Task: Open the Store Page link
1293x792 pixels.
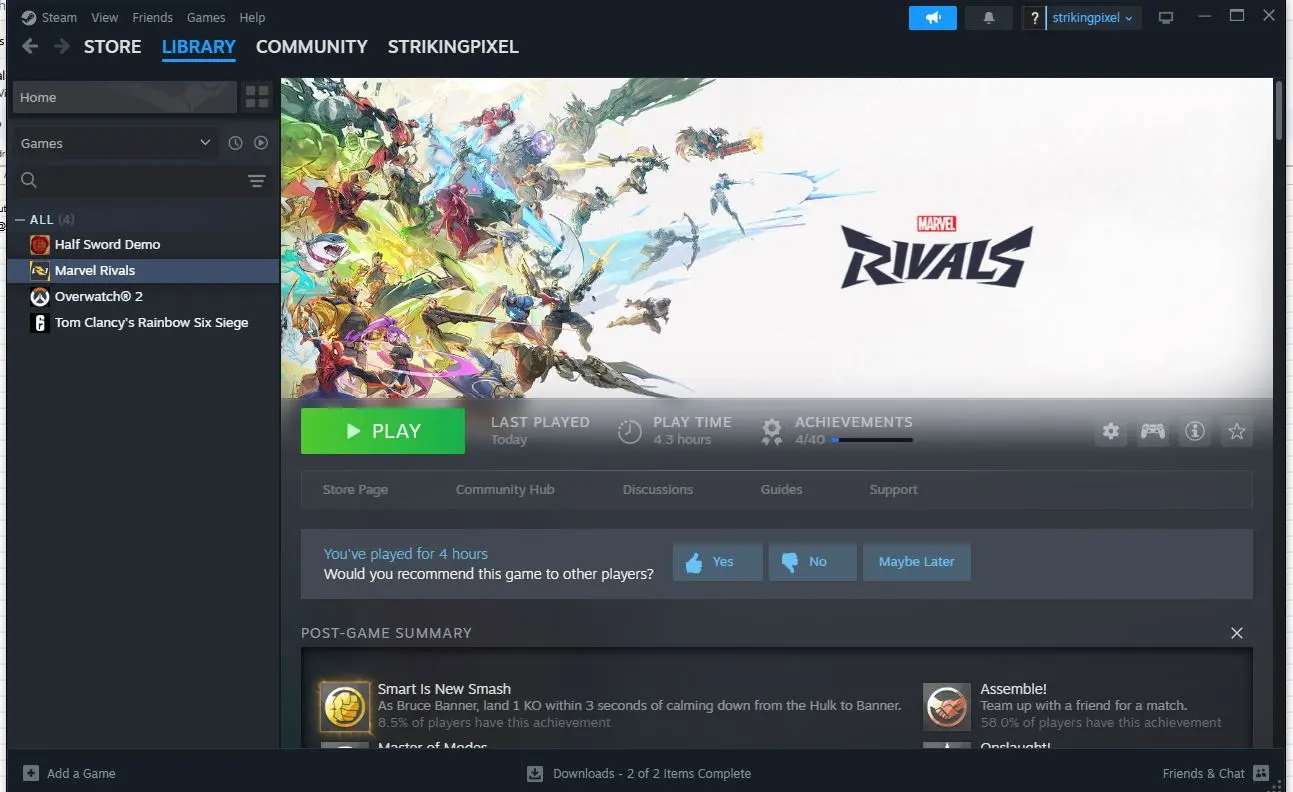Action: tap(355, 490)
